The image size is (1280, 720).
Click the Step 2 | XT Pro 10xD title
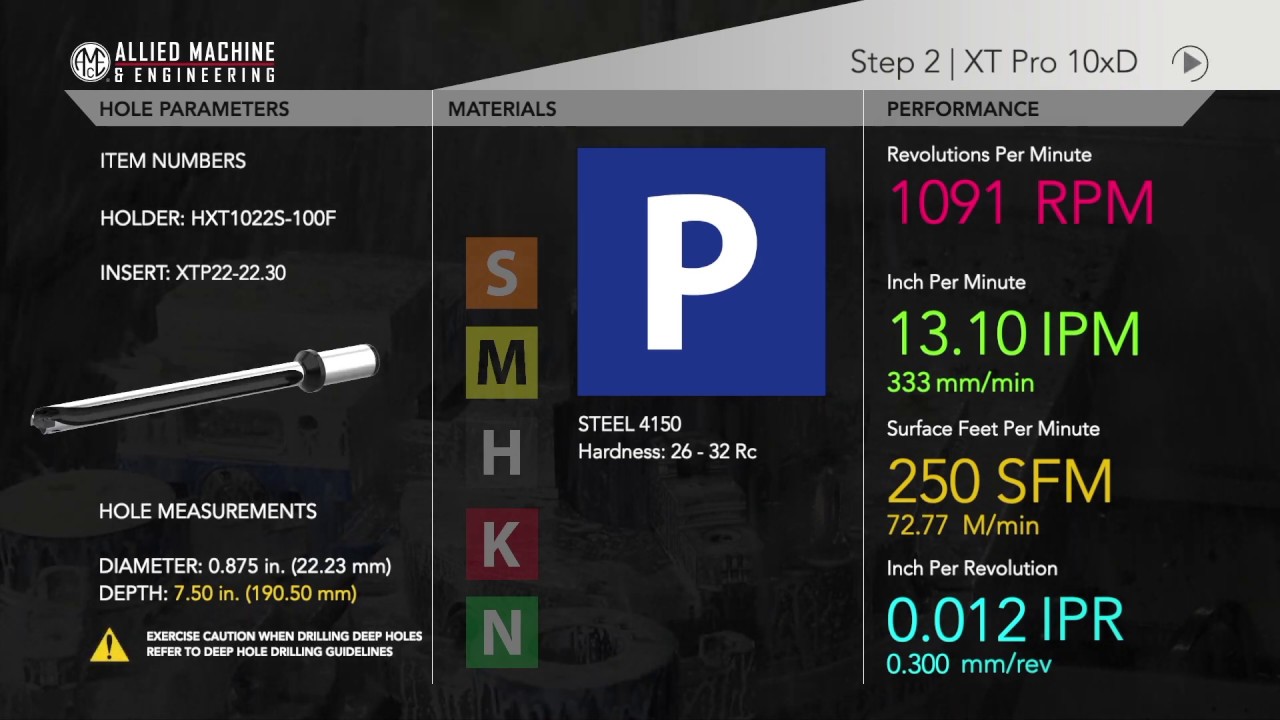994,62
